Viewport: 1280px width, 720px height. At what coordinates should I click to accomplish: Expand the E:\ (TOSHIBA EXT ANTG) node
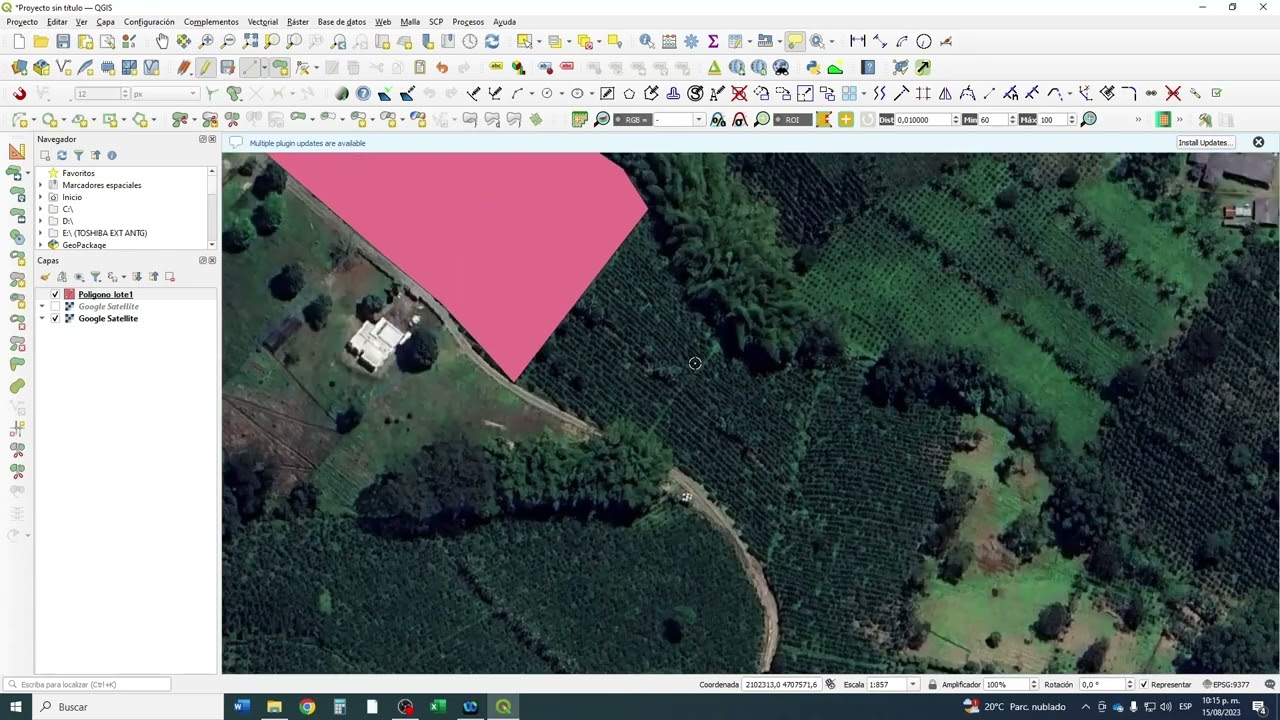pyautogui.click(x=41, y=233)
